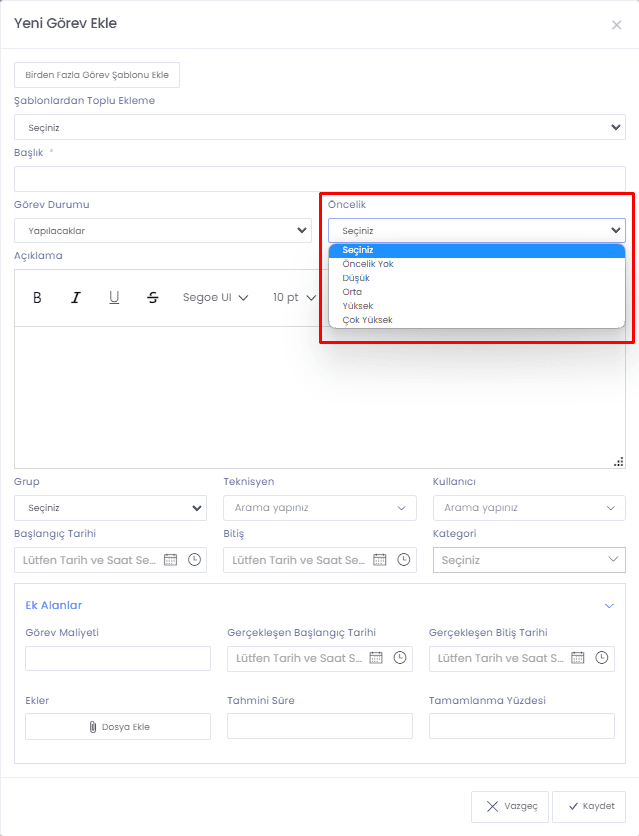Open clock icon for Bitiş time

pyautogui.click(x=404, y=560)
